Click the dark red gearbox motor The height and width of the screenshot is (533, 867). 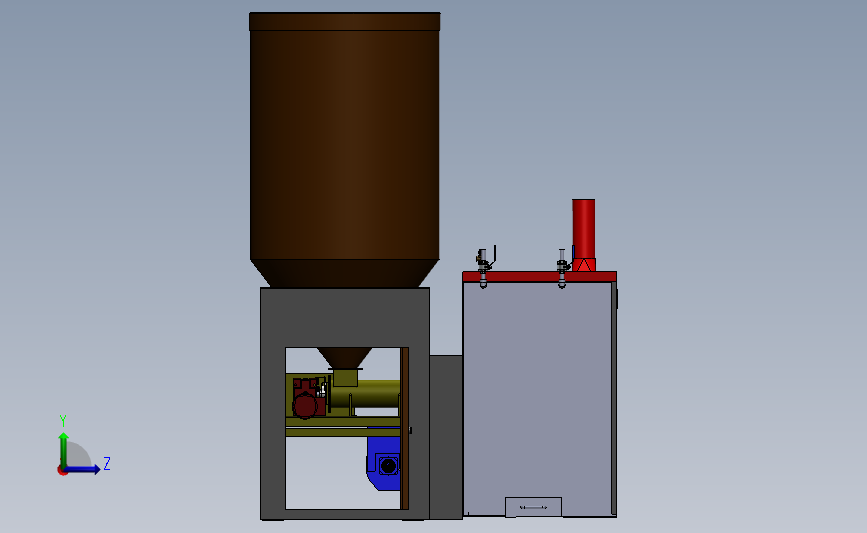coord(306,398)
